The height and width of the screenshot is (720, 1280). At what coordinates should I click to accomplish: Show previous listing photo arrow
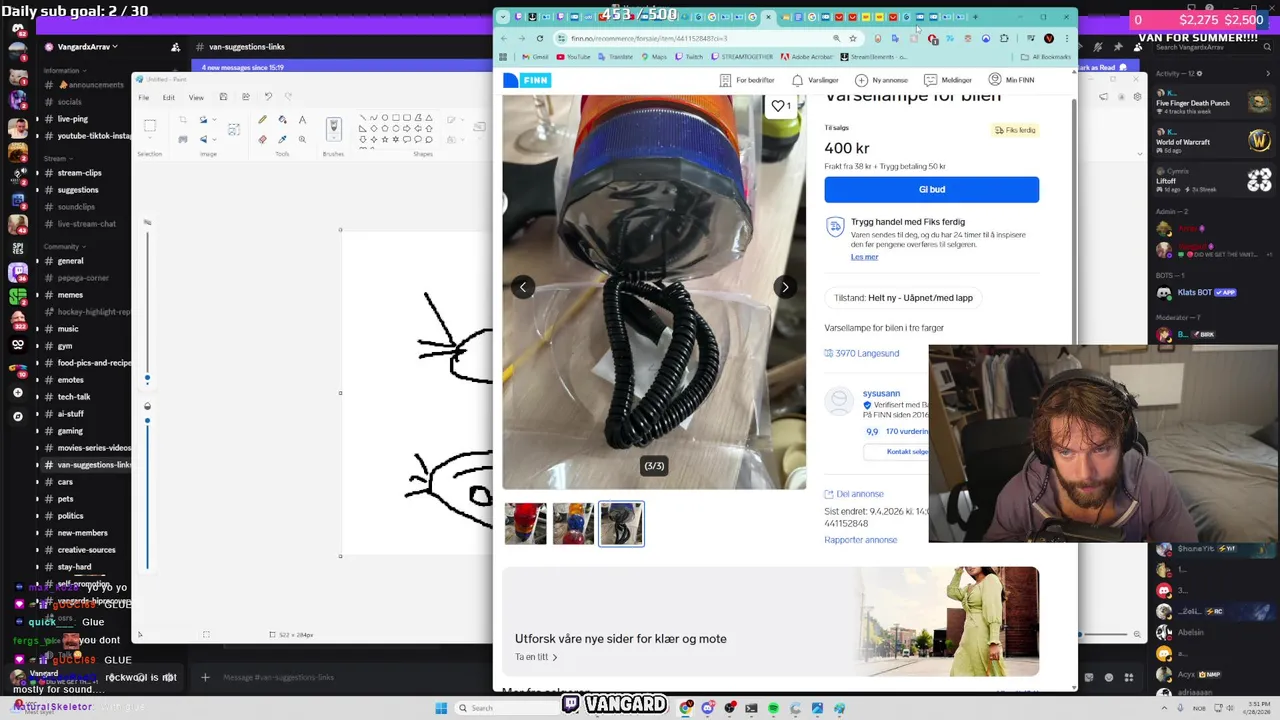[x=523, y=287]
